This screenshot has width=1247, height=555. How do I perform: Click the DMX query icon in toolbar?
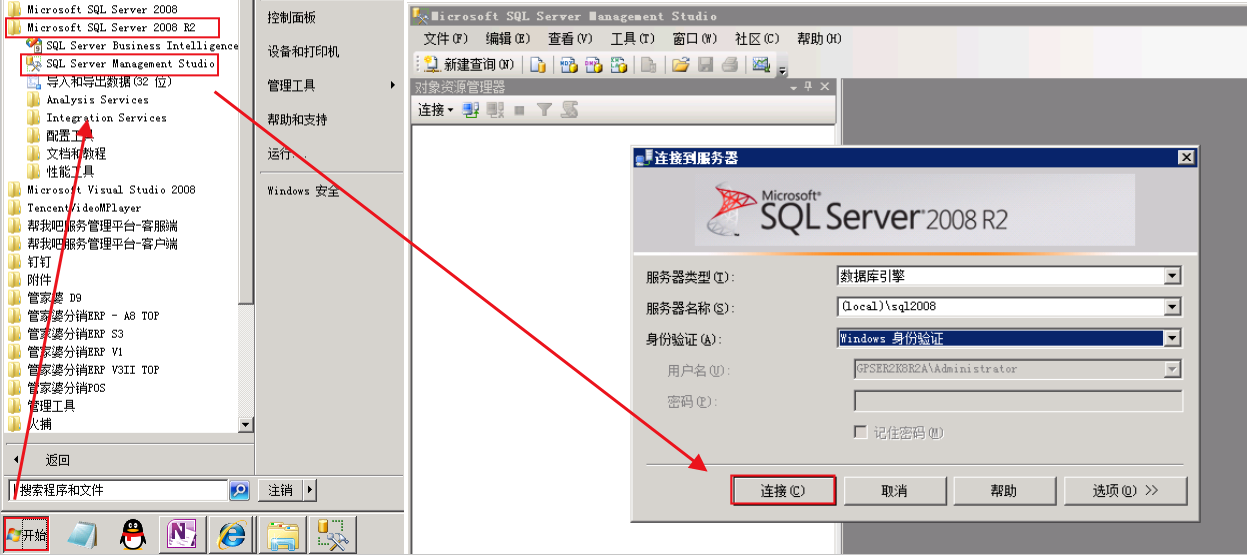pos(593,65)
